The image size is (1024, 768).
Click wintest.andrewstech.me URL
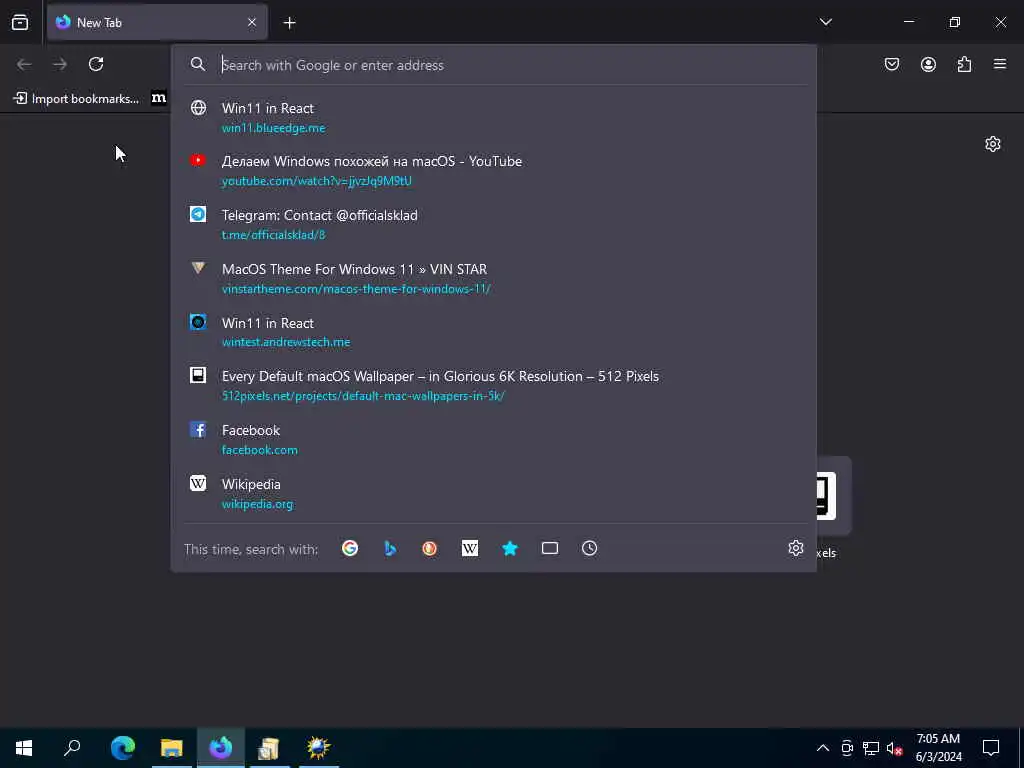[x=286, y=342]
